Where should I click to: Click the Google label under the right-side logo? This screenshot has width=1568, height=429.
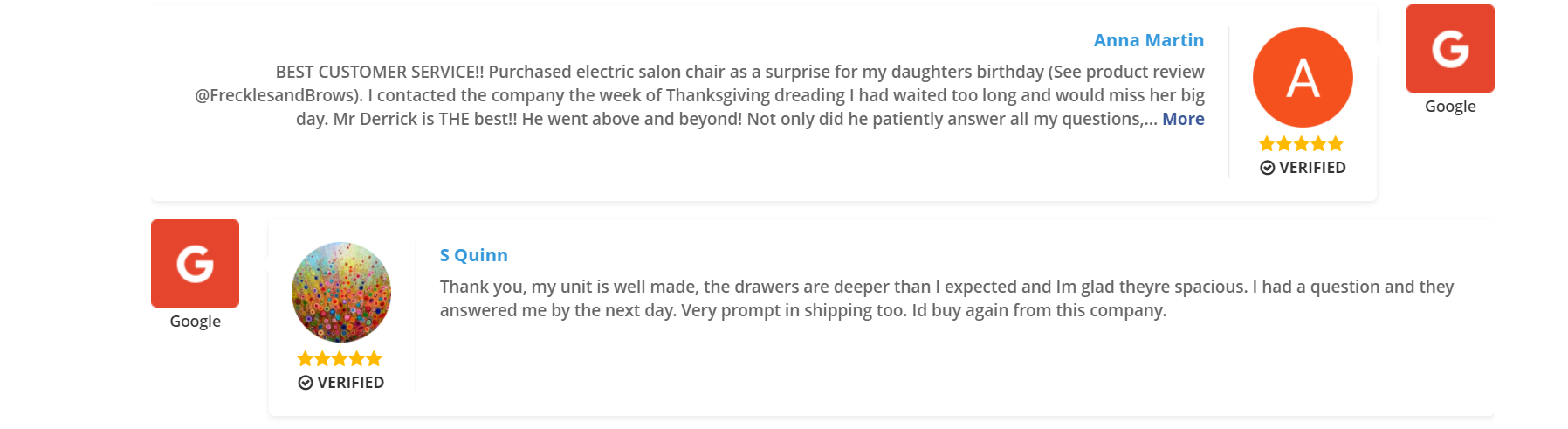[x=1450, y=107]
